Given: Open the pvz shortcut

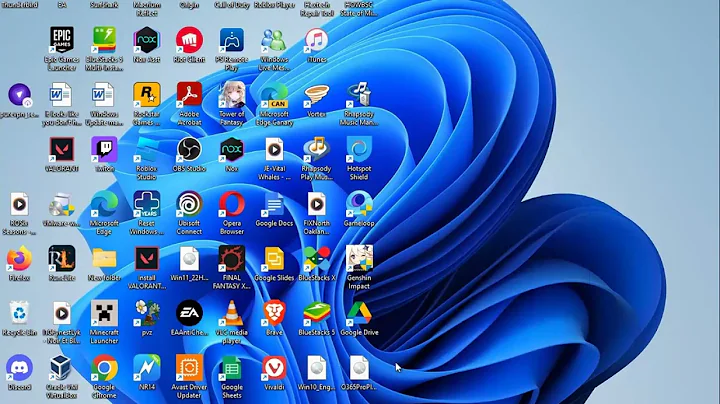Looking at the screenshot, I should (146, 313).
